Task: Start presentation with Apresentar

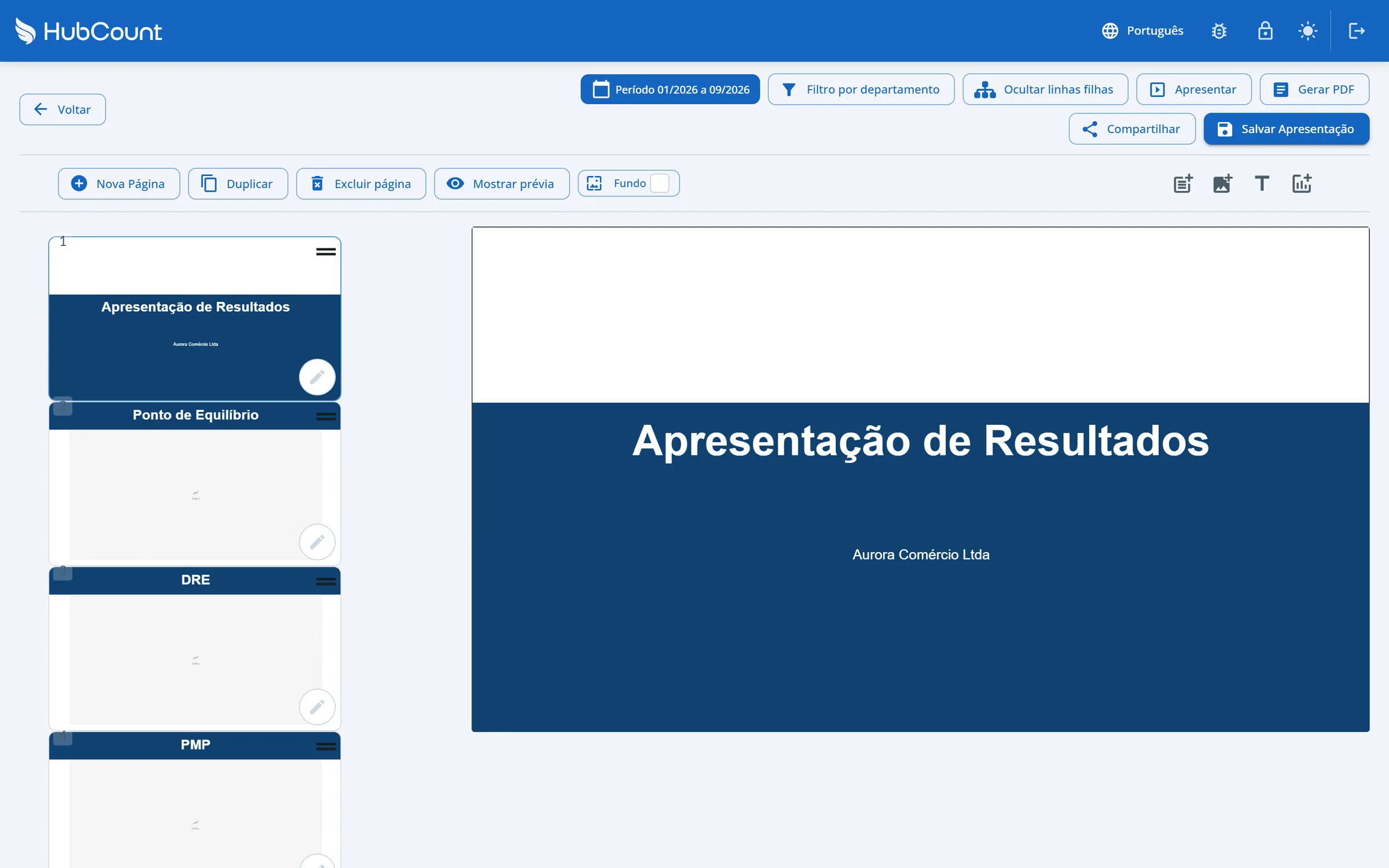Action: pos(1193,89)
